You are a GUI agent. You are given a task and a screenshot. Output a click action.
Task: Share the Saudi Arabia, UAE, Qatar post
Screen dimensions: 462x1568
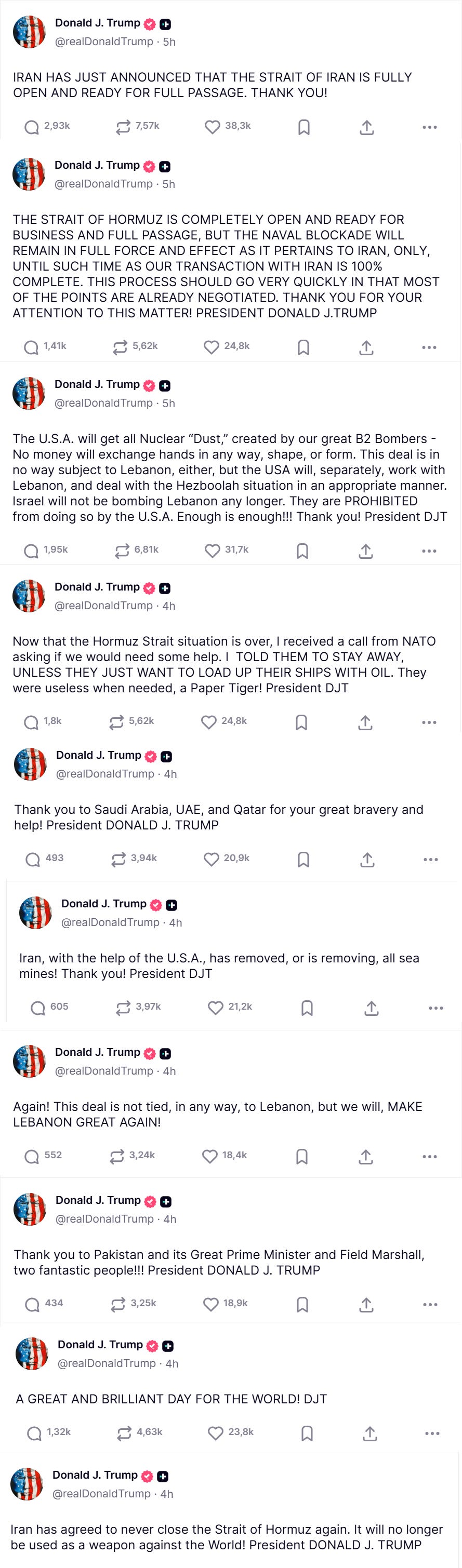pos(367,859)
